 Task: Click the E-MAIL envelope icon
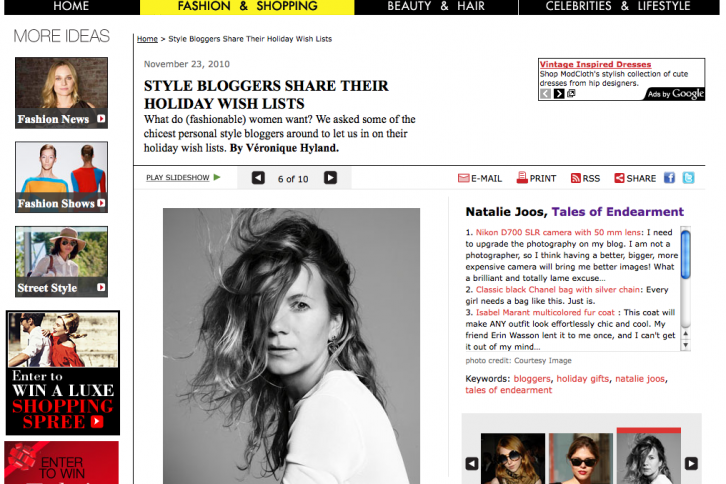463,178
